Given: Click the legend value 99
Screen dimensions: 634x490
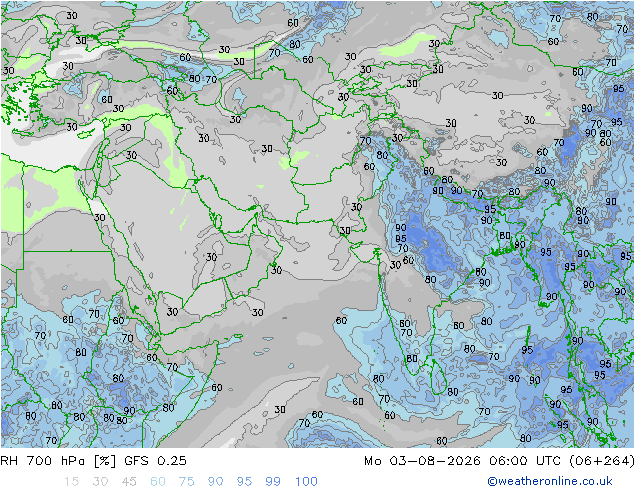Looking at the screenshot, I should [x=273, y=482].
